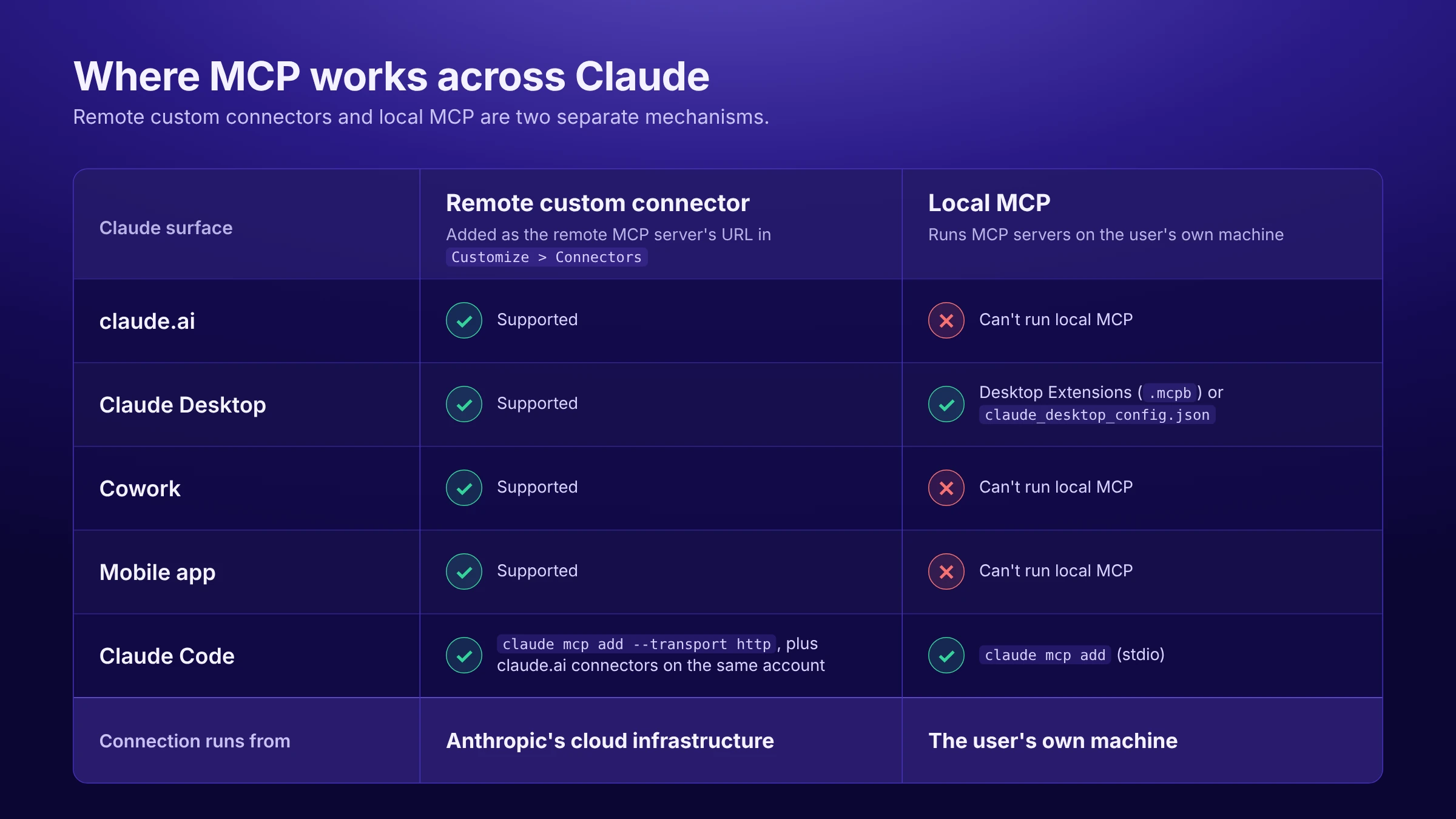Select the 'Cowork' row label

pyautogui.click(x=140, y=489)
